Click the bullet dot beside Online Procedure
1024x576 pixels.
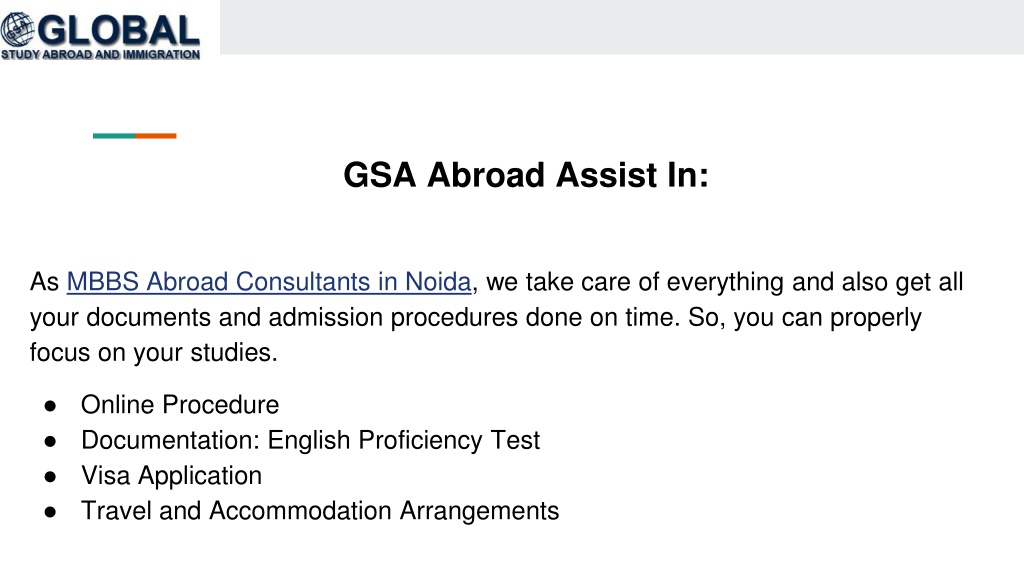50,406
